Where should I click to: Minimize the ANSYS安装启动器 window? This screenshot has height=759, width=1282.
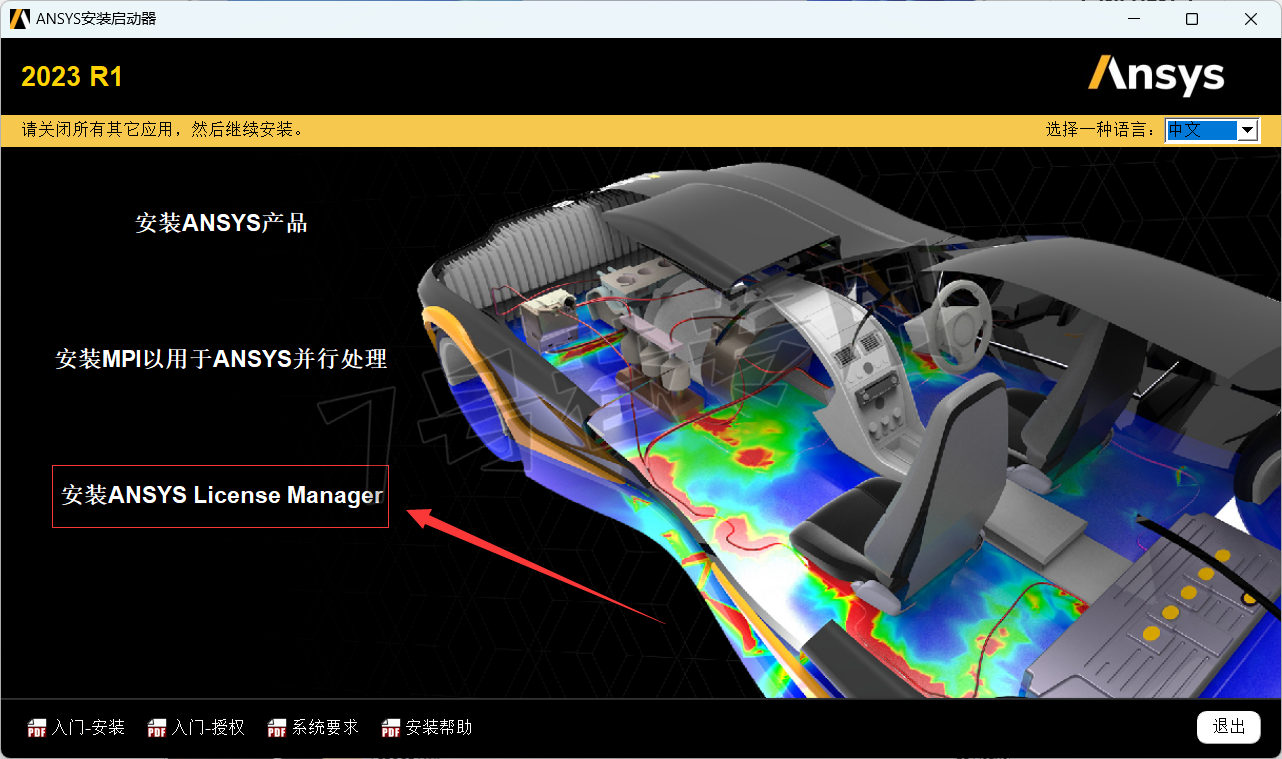[x=1132, y=19]
